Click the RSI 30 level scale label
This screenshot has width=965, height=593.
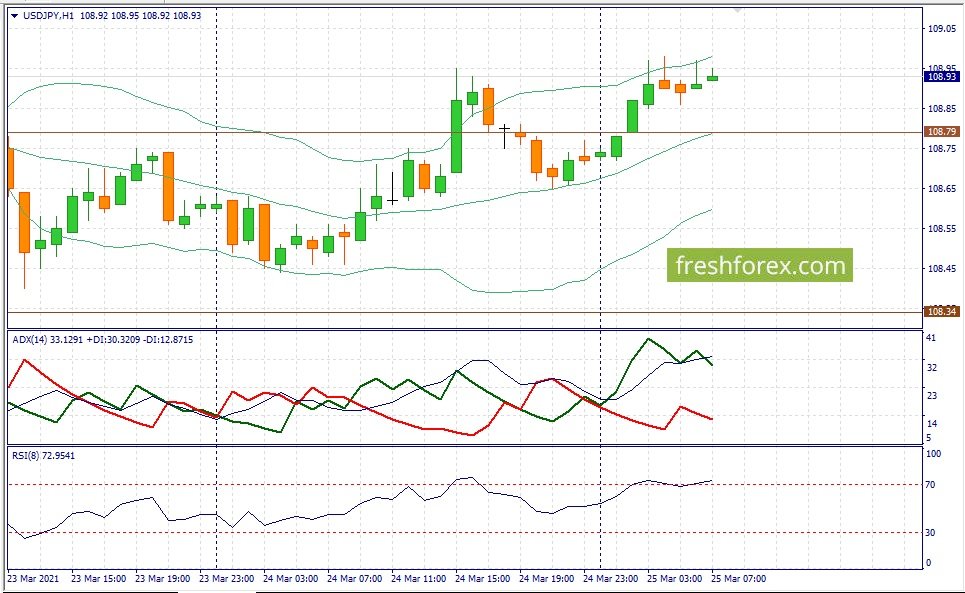(x=930, y=533)
